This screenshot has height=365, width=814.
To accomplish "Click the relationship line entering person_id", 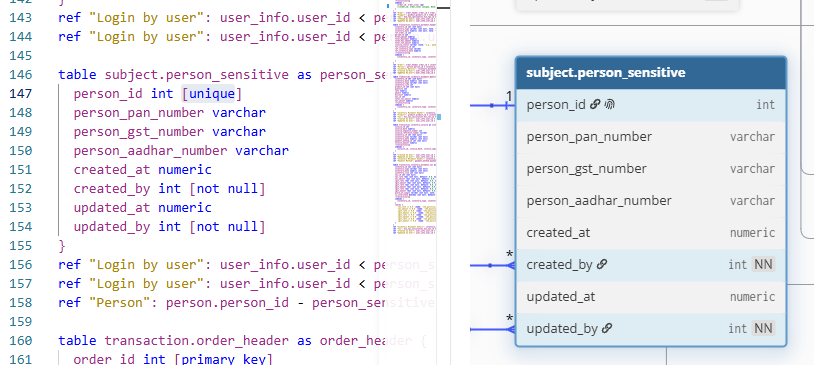I will tap(492, 105).
